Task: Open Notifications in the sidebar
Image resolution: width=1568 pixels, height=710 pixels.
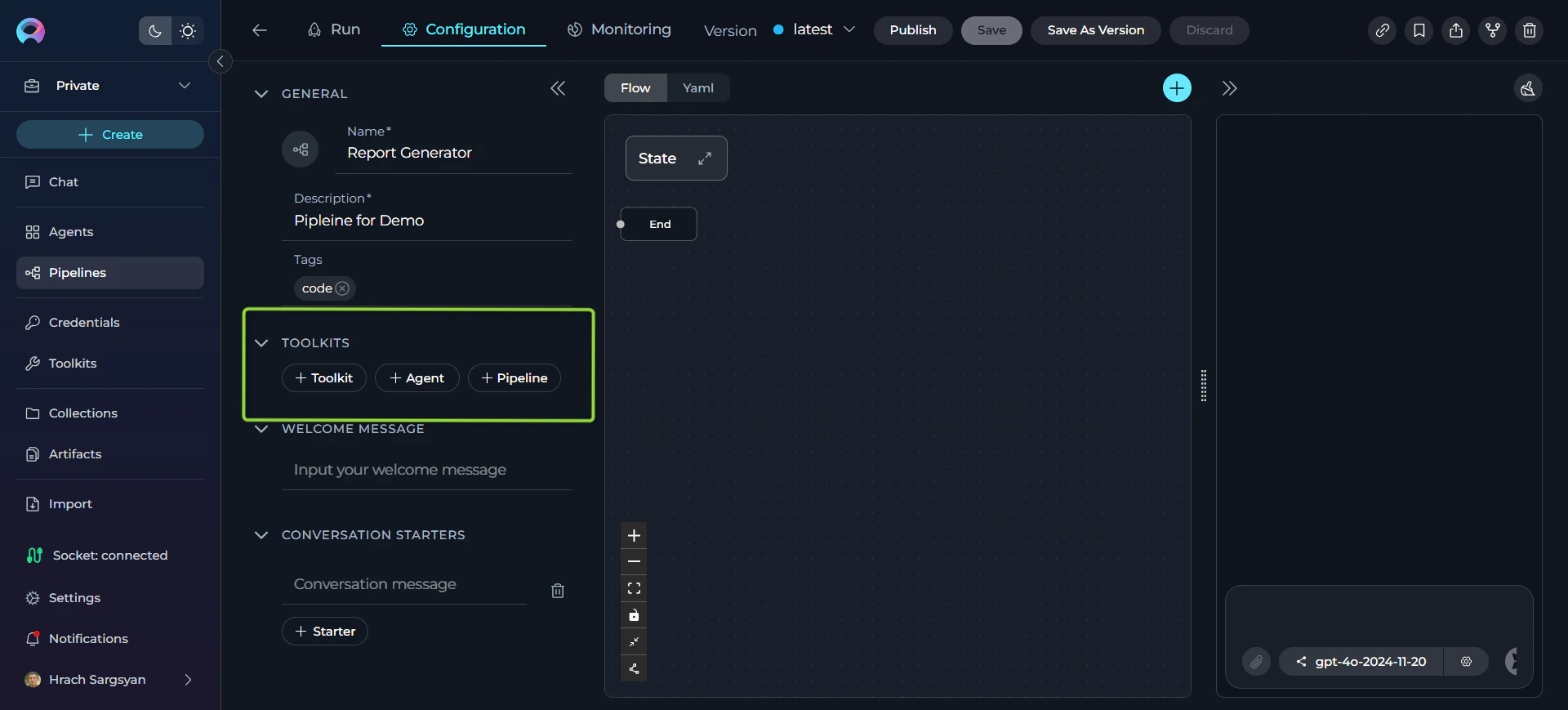Action: 110,639
